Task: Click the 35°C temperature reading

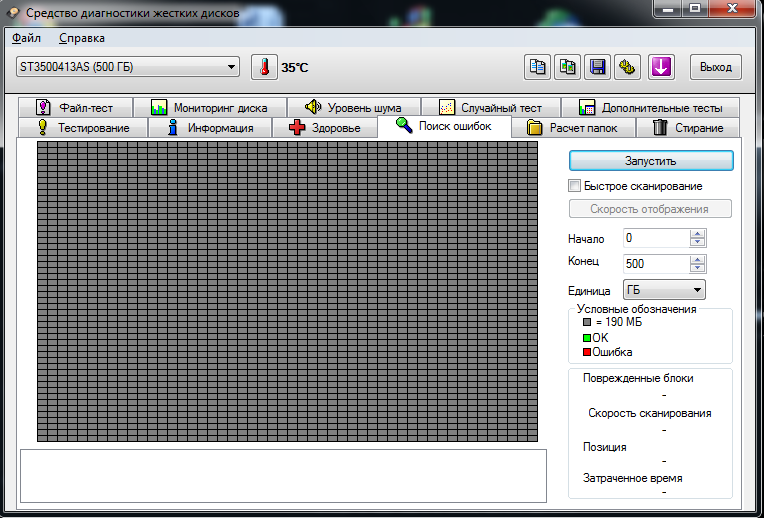Action: point(295,67)
